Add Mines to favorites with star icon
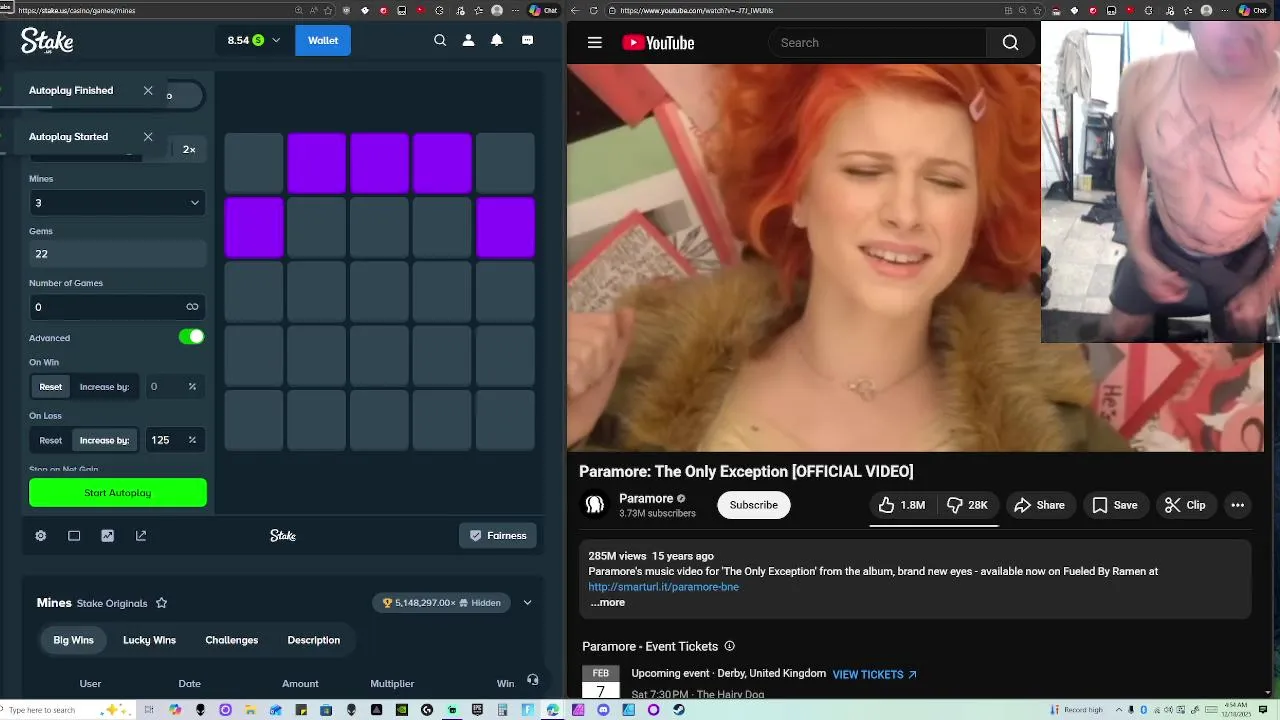This screenshot has width=1280, height=720. click(x=161, y=603)
